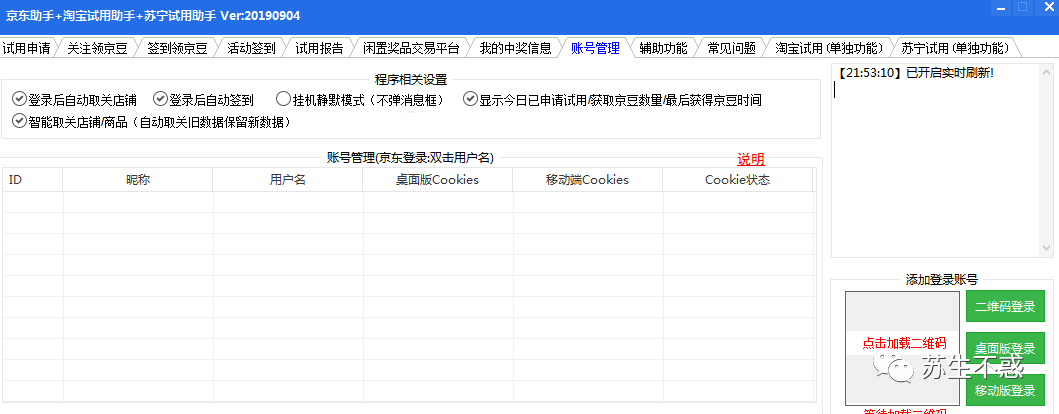Image resolution: width=1059 pixels, height=414 pixels.
Task: Open the 签到领京豆 tab
Action: (177, 48)
